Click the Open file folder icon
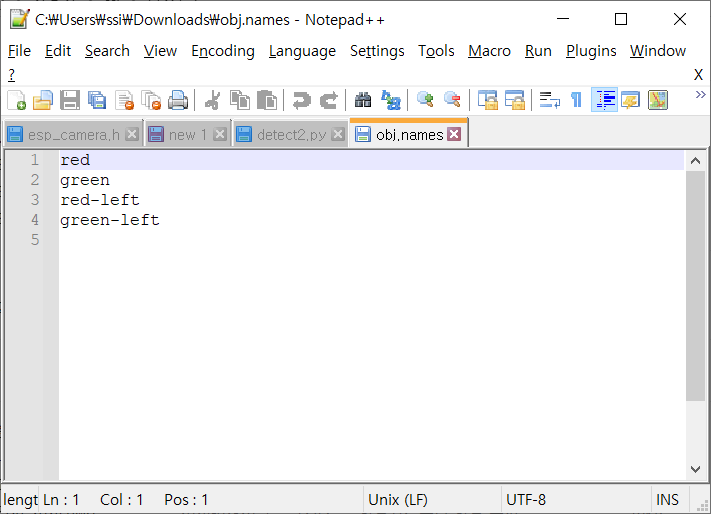The image size is (711, 514). [43, 100]
